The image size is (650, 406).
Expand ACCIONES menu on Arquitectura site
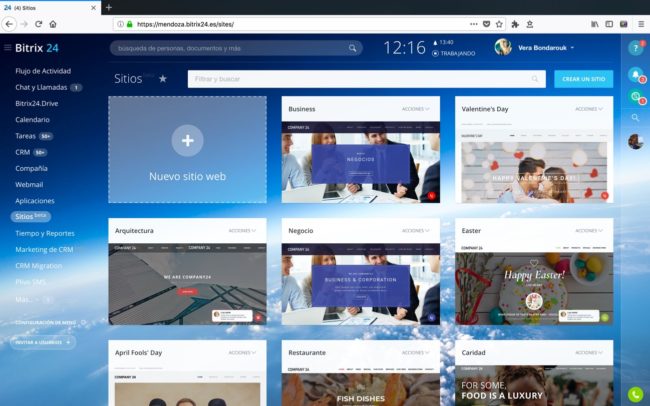coord(242,231)
